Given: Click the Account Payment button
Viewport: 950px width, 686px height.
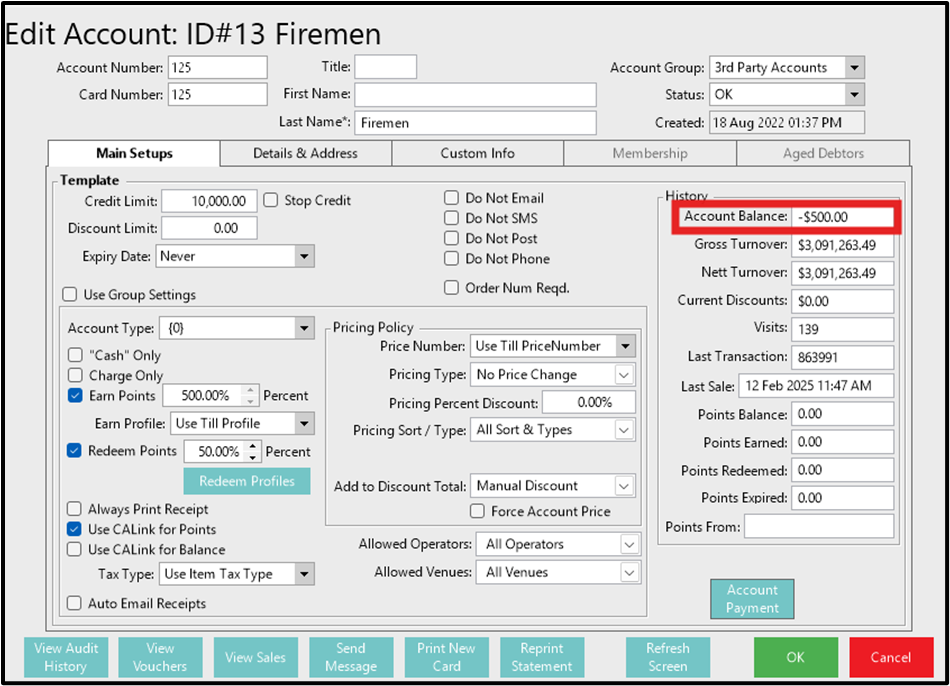Looking at the screenshot, I should tap(752, 599).
